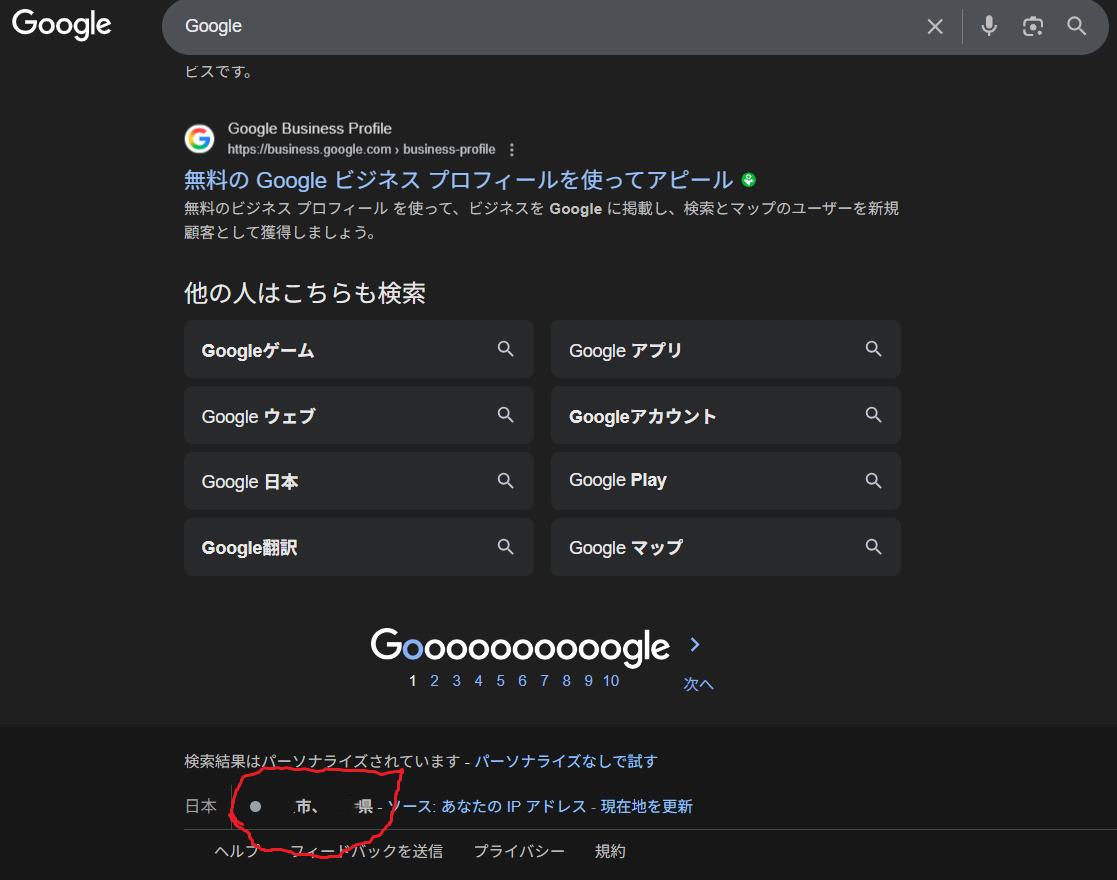Start voice search with microphone icon
Screen dimensions: 1117x880
989,27
